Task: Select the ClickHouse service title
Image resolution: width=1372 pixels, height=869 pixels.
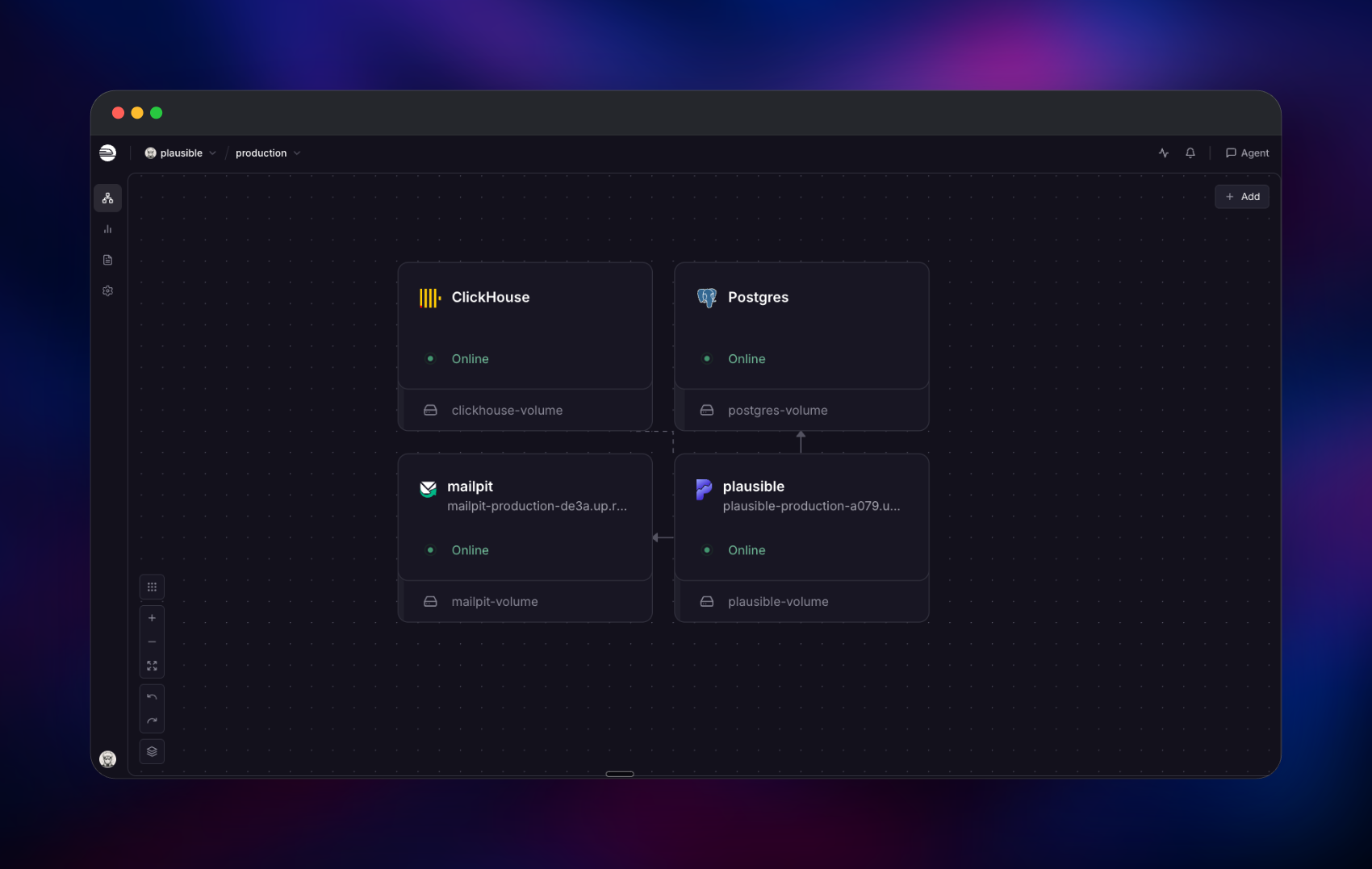Action: [x=491, y=298]
